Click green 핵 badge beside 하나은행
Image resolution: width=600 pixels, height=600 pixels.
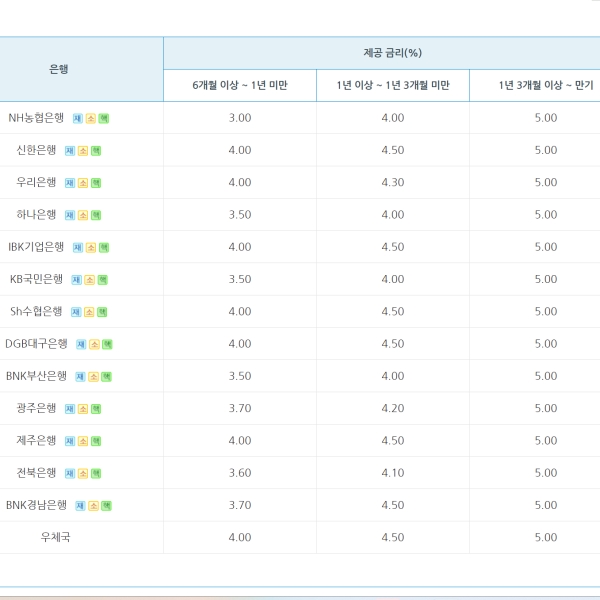pyautogui.click(x=96, y=215)
